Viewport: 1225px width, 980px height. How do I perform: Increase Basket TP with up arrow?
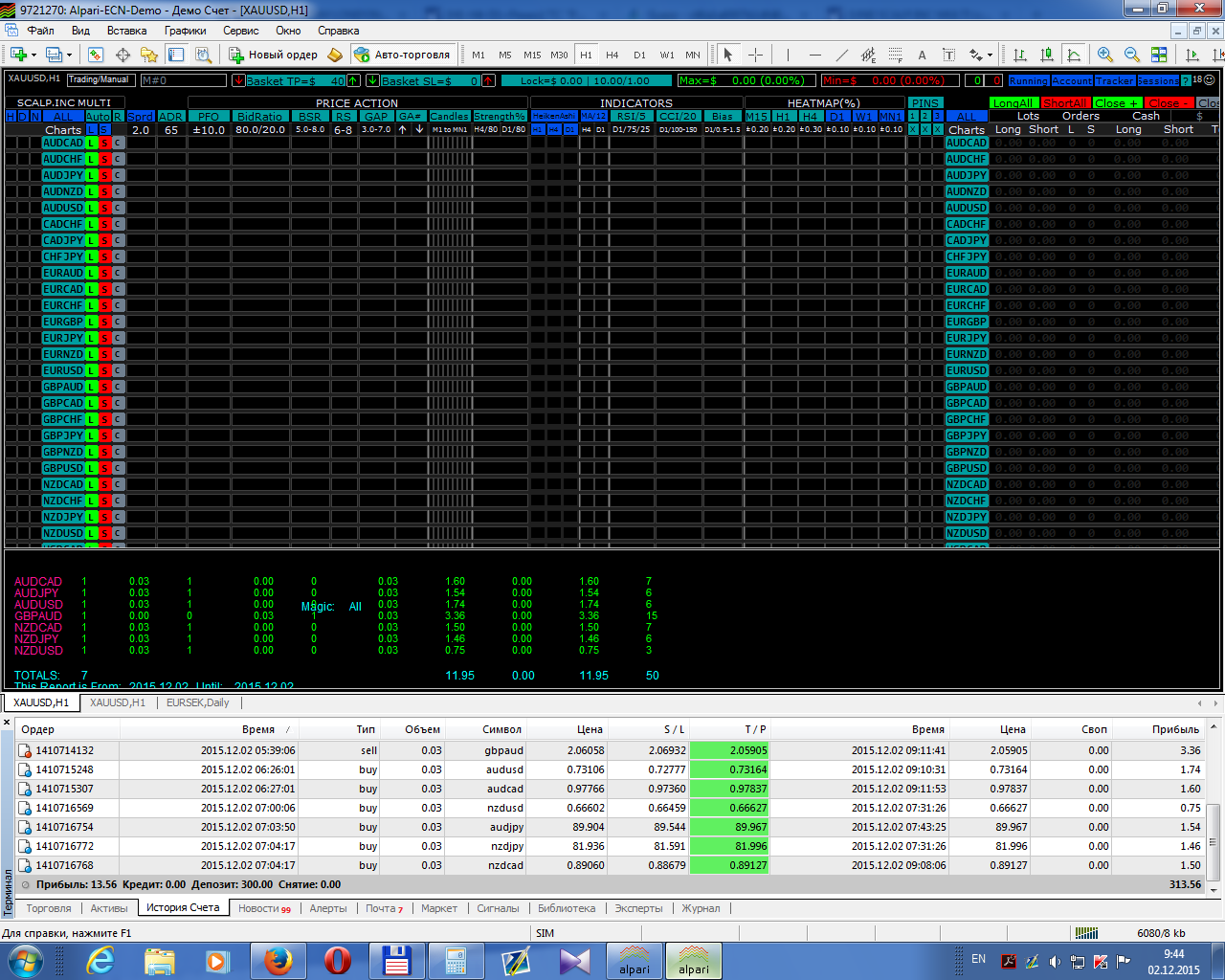click(354, 80)
